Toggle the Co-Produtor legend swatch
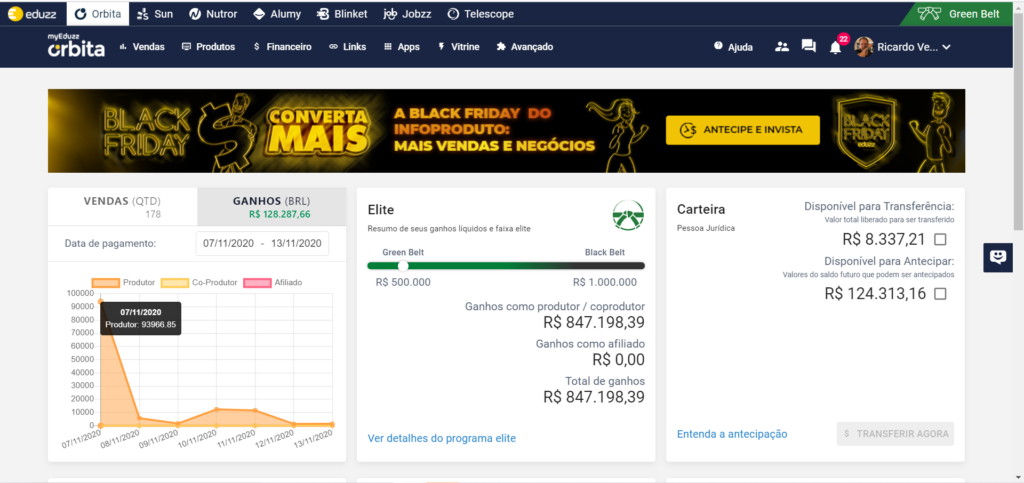Screen dimensions: 1024x483 click(x=174, y=283)
